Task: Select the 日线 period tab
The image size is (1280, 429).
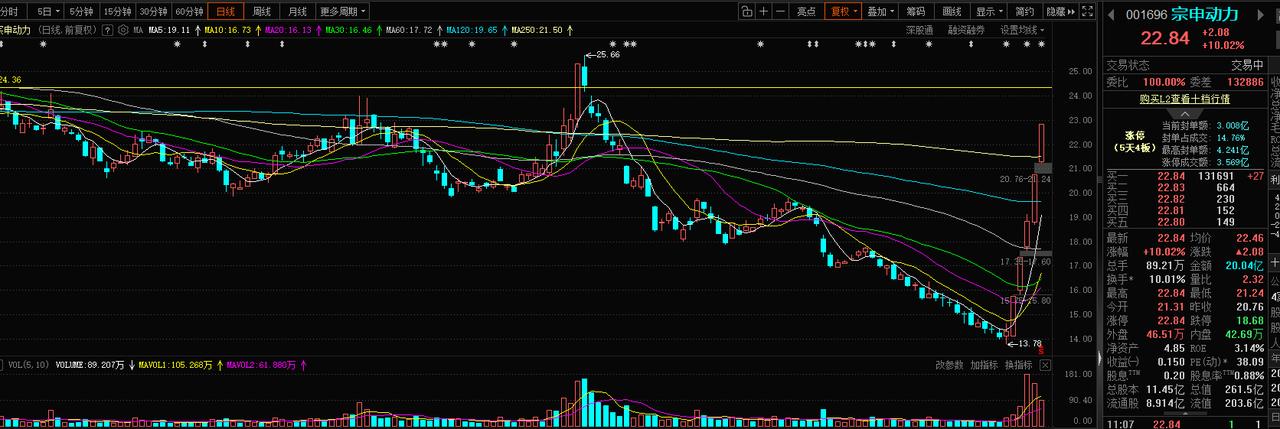Action: (226, 12)
